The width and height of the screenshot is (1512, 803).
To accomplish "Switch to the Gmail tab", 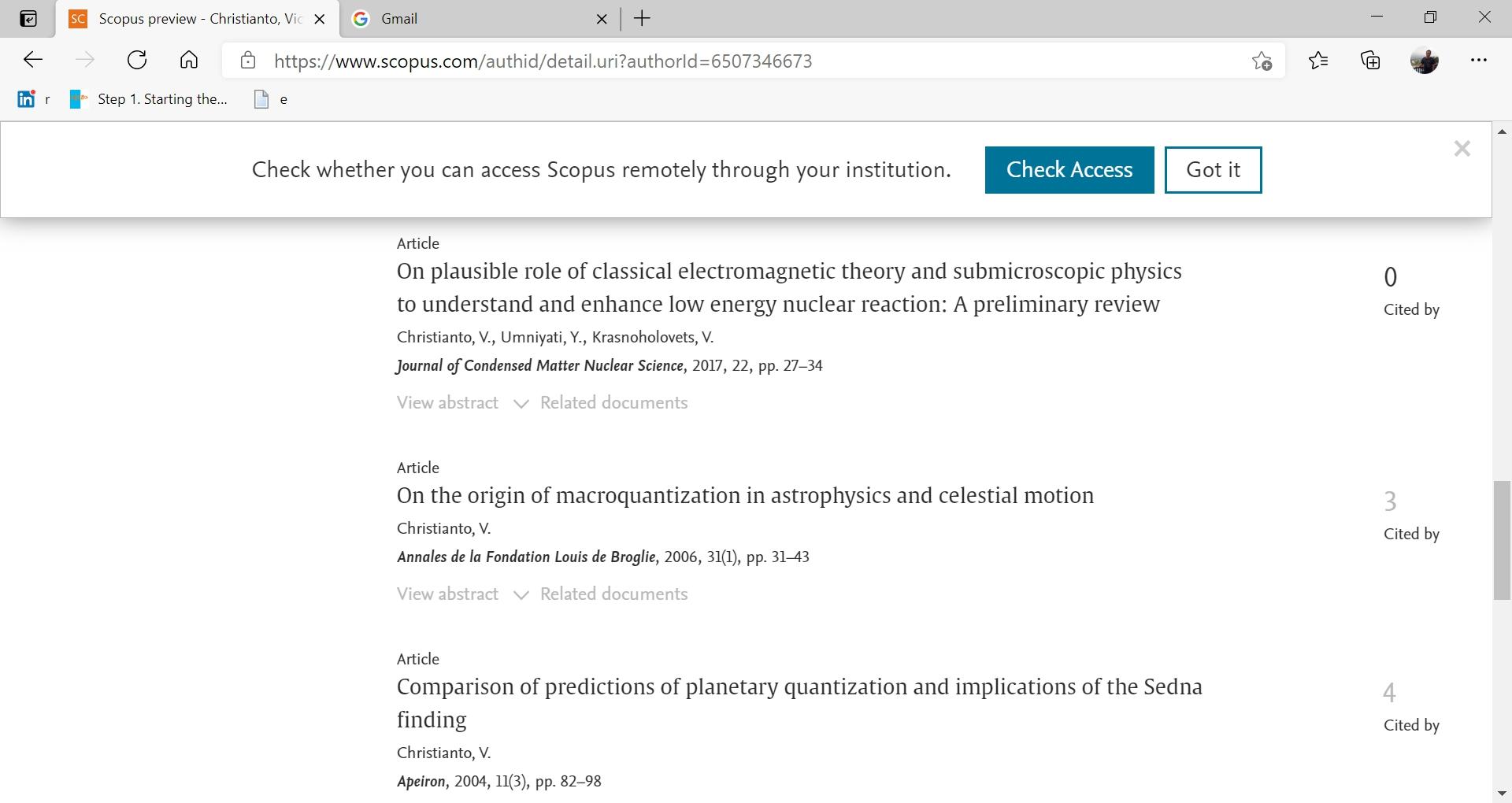I will click(x=472, y=19).
